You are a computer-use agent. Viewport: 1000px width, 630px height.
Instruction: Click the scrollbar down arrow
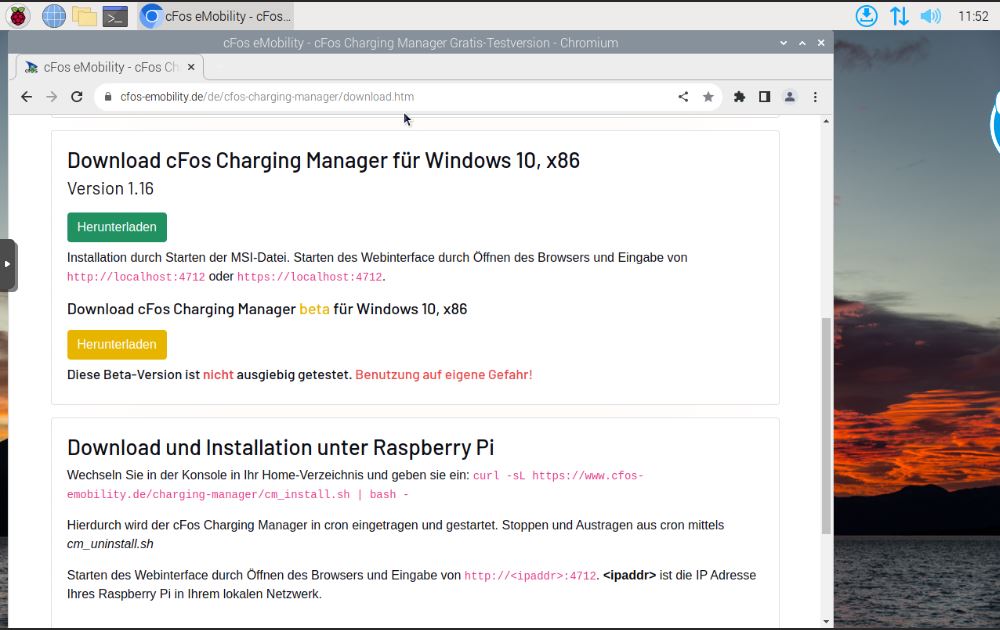[x=826, y=621]
